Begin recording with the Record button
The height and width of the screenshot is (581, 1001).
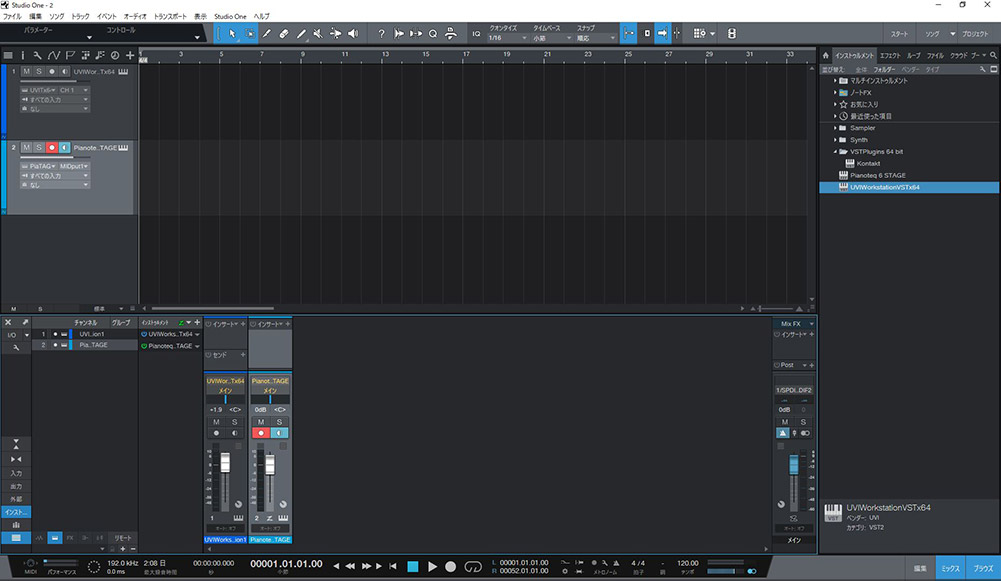click(451, 566)
